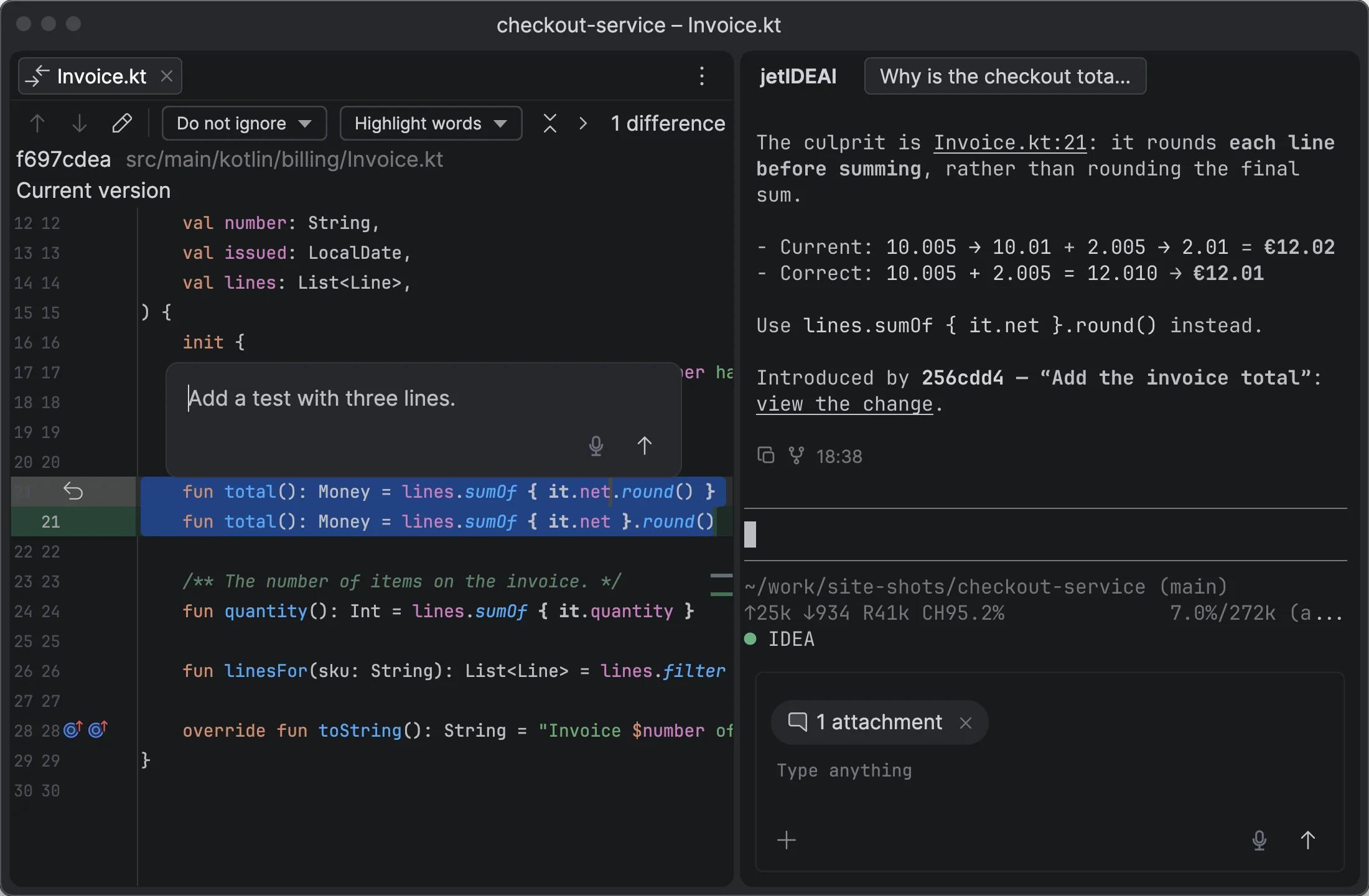This screenshot has height=896, width=1369.
Task: Open the 'Why is the checkout tota...' chat tab
Action: 1005,76
